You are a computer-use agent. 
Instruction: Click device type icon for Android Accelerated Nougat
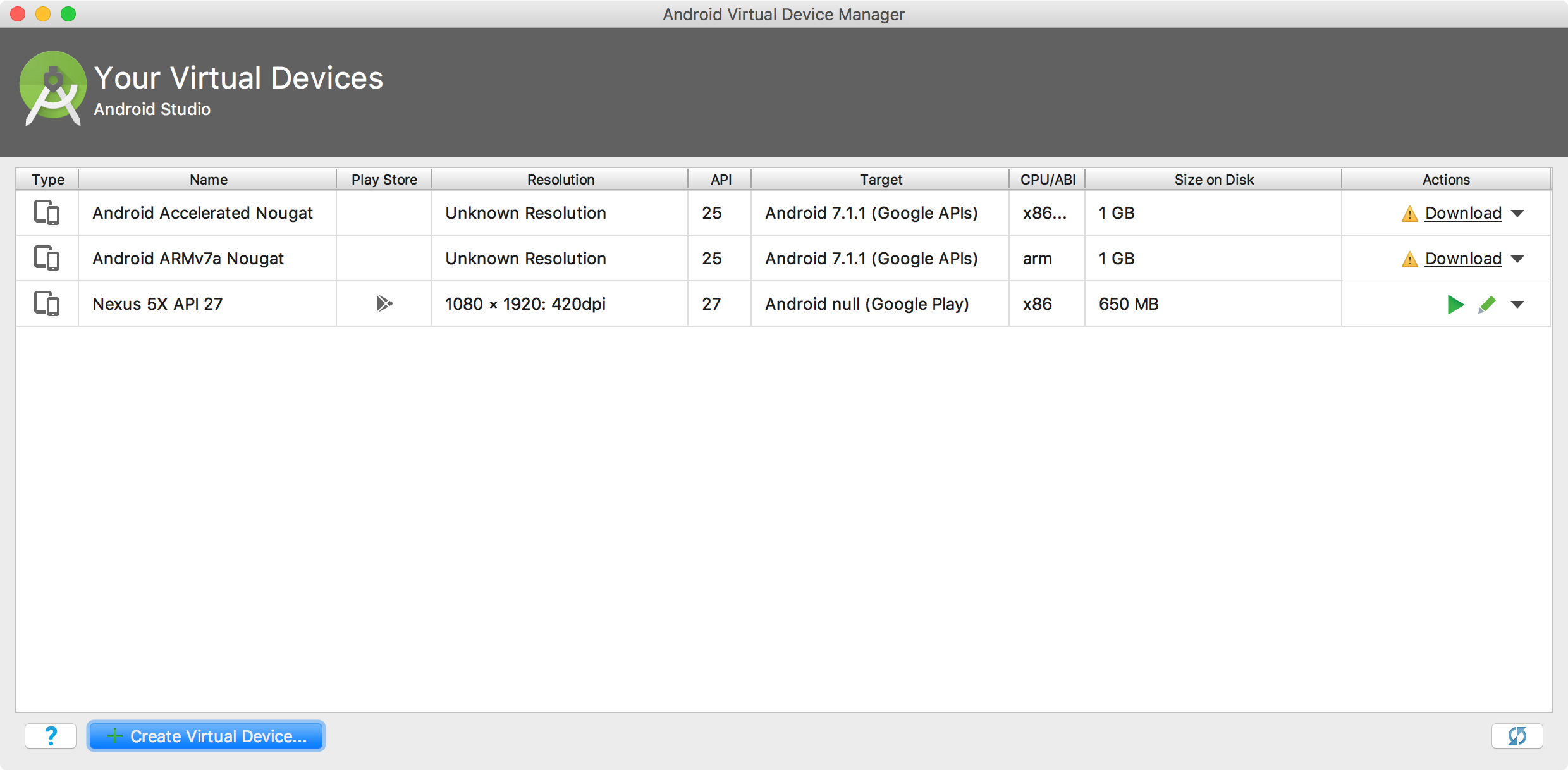(47, 213)
